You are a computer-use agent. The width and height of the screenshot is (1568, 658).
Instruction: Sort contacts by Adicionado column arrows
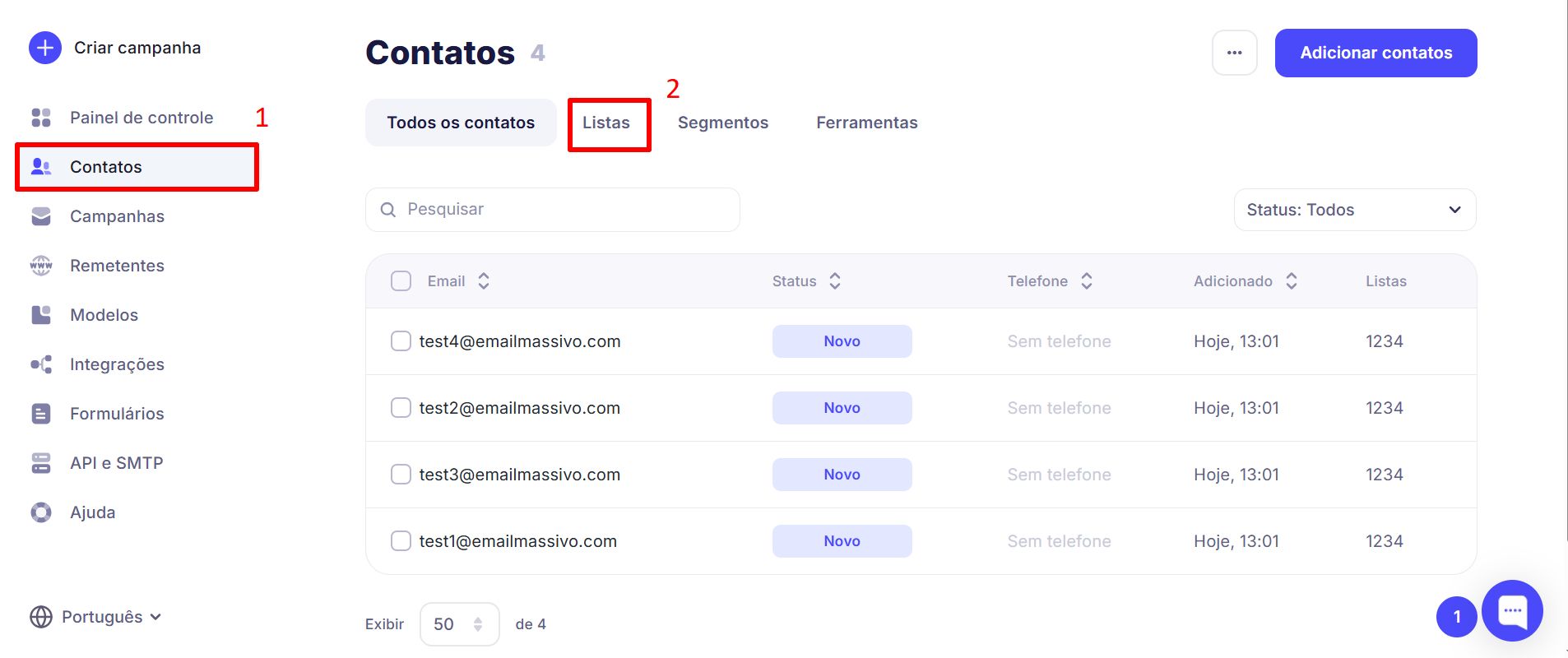[x=1292, y=281]
